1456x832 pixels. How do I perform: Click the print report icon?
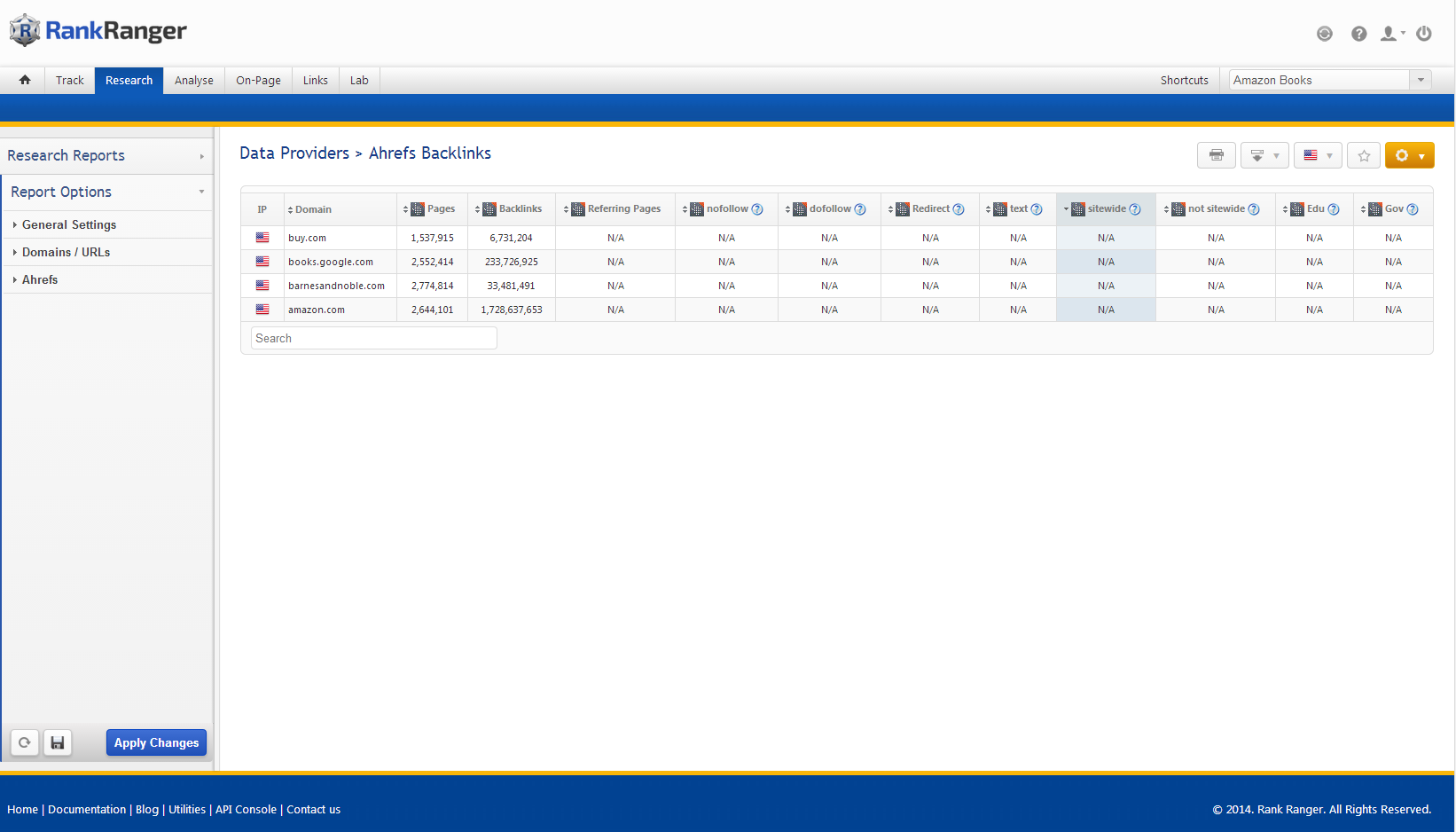pos(1216,155)
